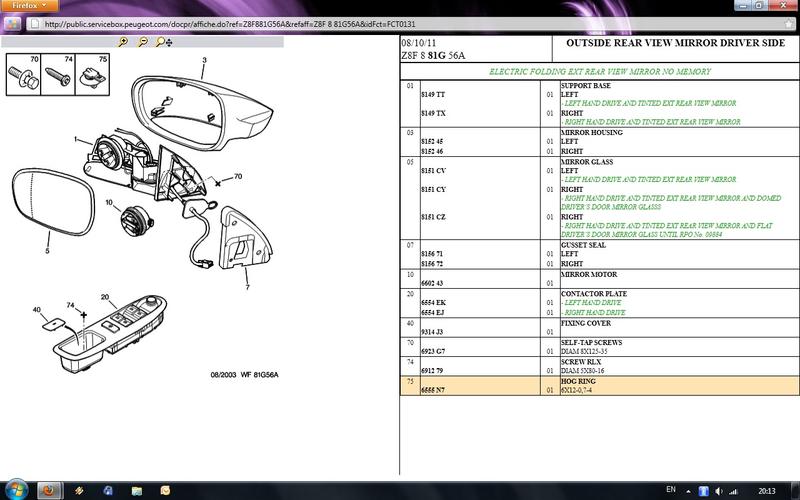Select part thumbnail 75 hog ring image

tap(92, 75)
